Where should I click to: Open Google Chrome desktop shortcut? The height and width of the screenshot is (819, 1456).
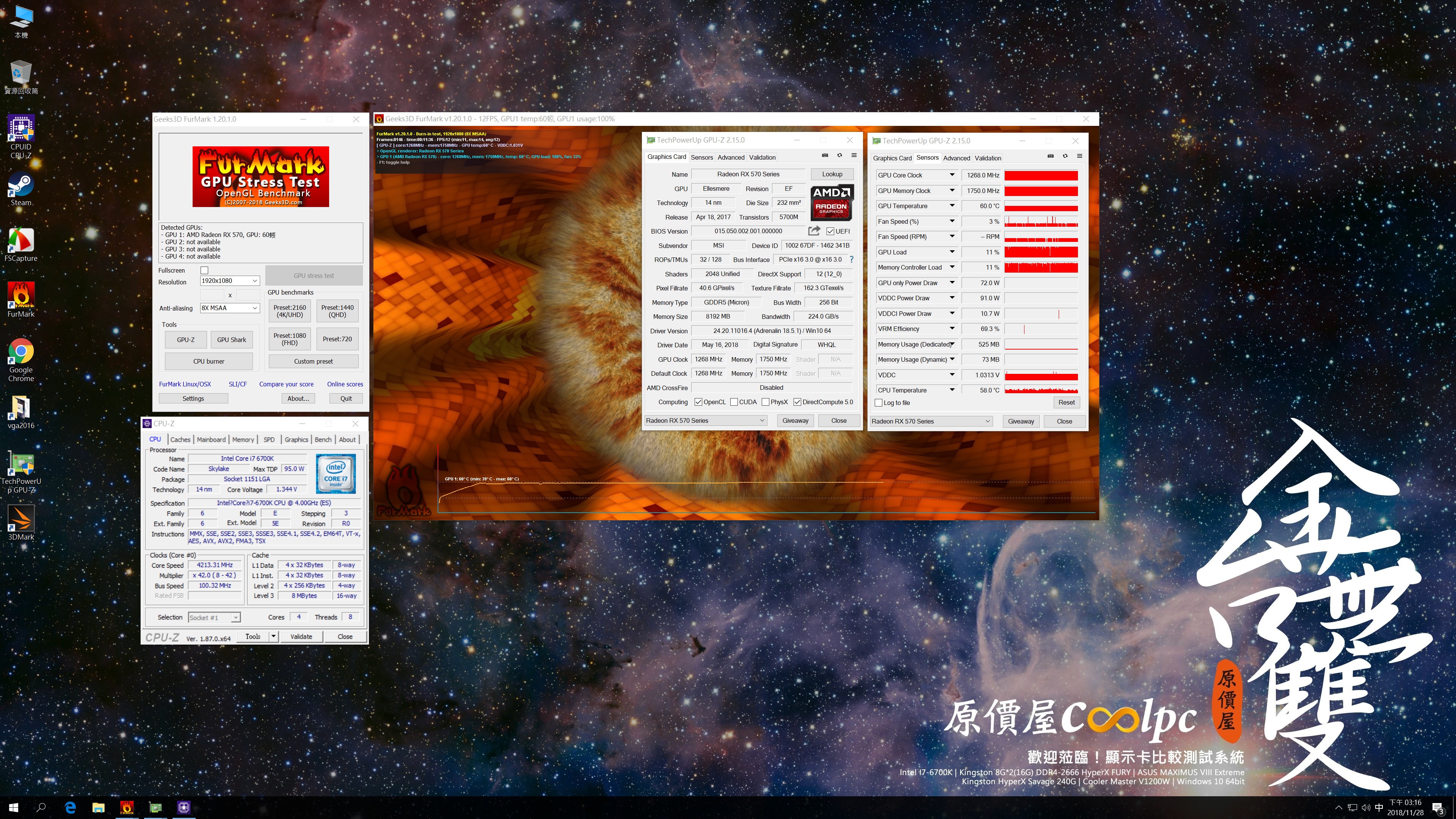point(21,361)
